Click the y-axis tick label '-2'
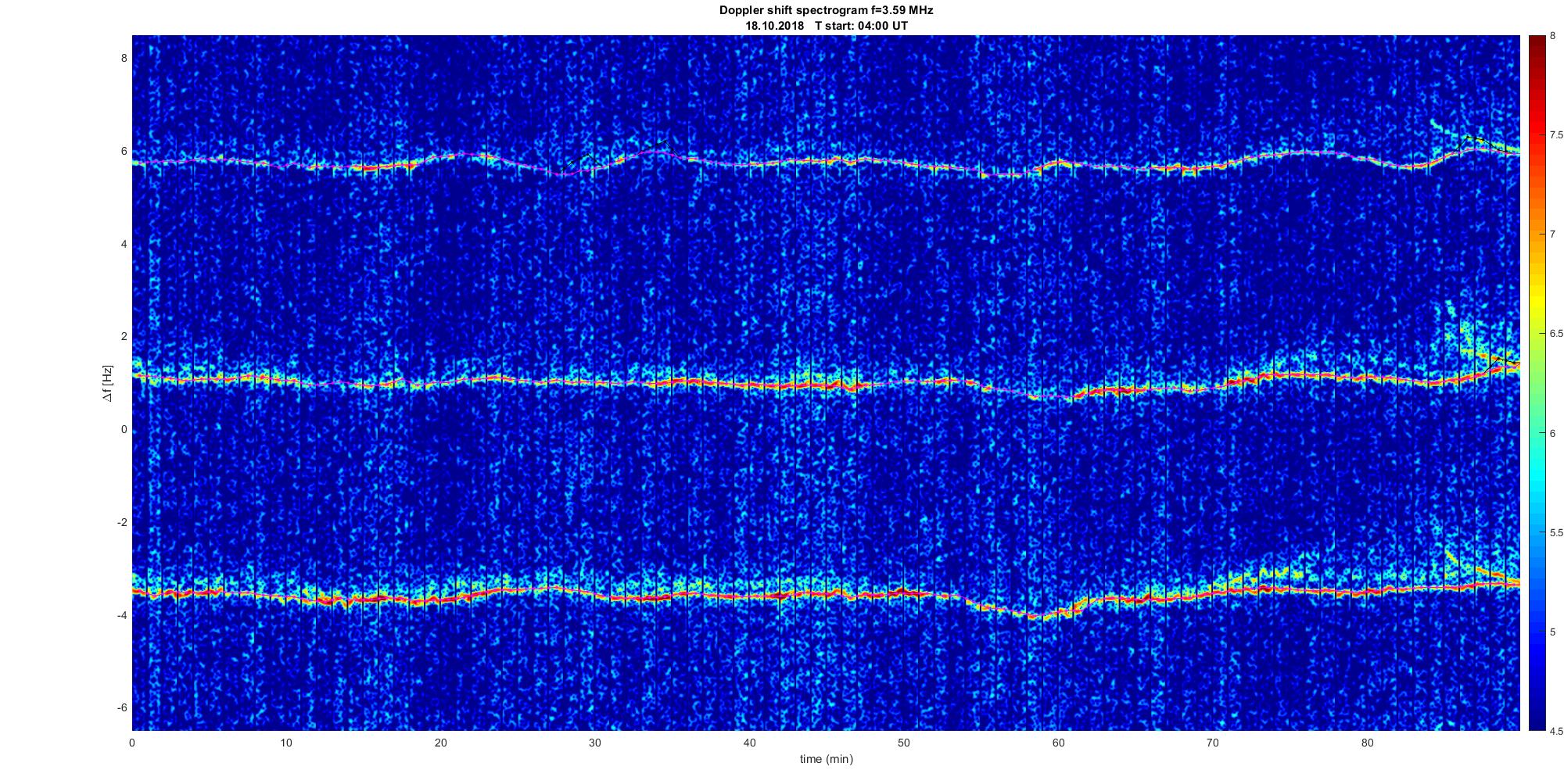 (x=122, y=523)
